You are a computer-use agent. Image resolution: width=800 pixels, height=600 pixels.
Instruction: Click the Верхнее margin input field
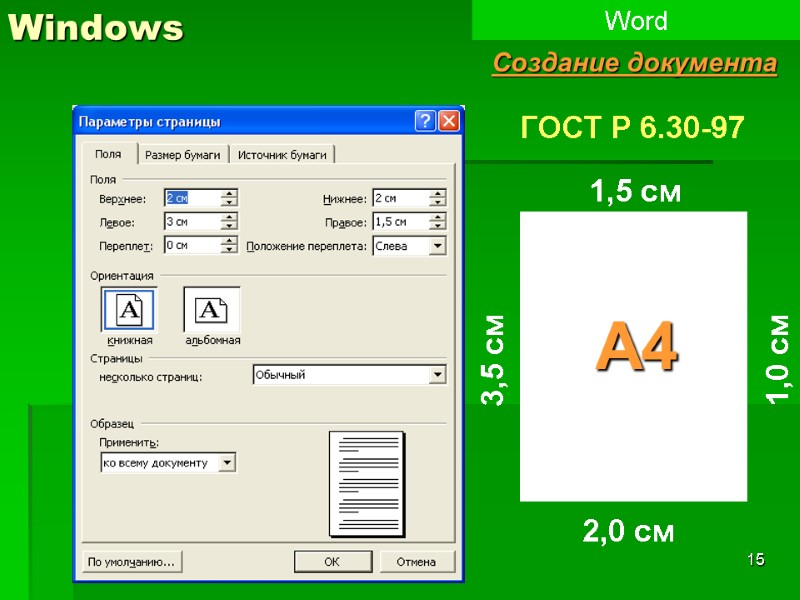pyautogui.click(x=193, y=198)
